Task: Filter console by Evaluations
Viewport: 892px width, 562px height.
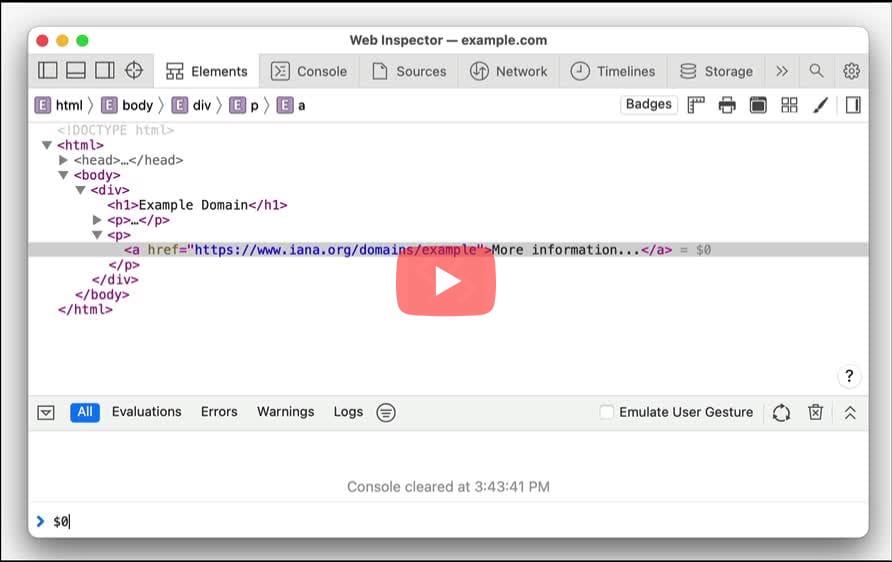Action: click(x=147, y=412)
